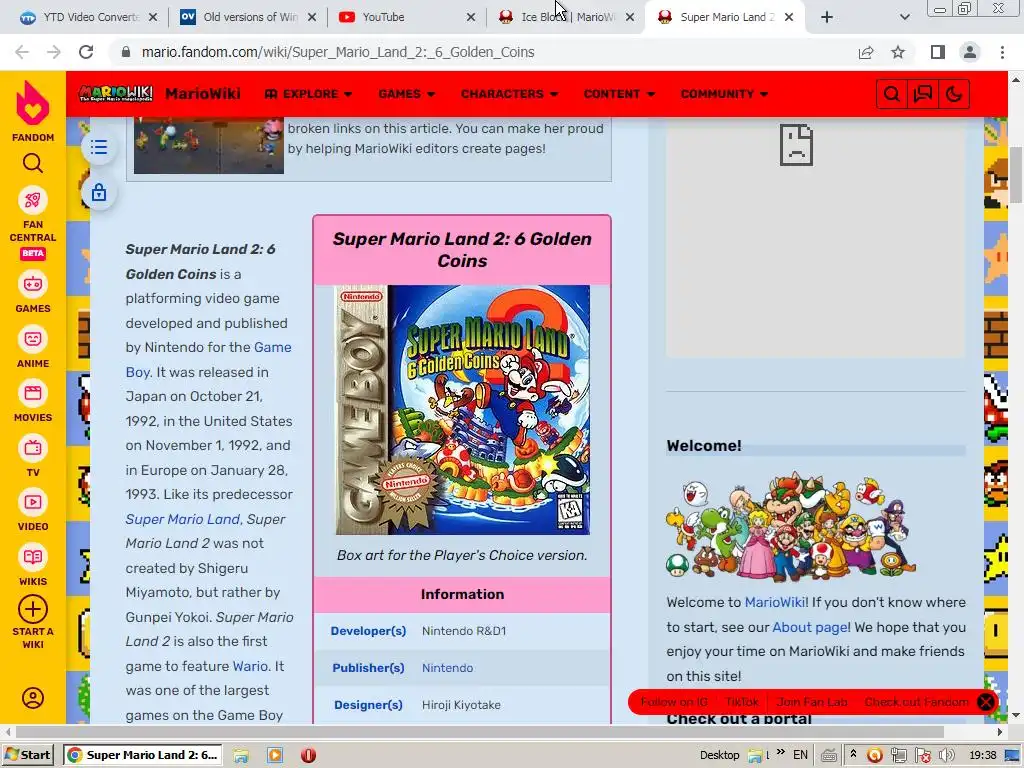Open file explorer icon in taskbar
The width and height of the screenshot is (1024, 768).
[x=241, y=755]
